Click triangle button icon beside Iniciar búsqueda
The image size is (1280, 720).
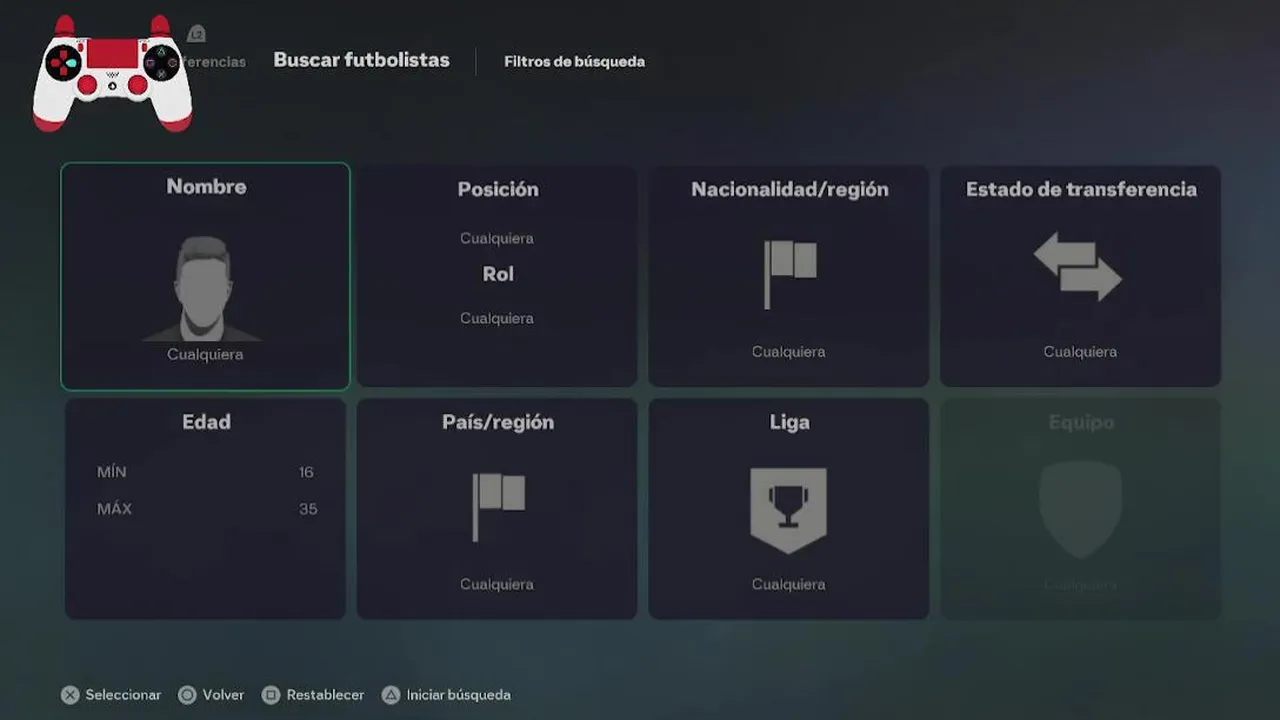pyautogui.click(x=391, y=695)
